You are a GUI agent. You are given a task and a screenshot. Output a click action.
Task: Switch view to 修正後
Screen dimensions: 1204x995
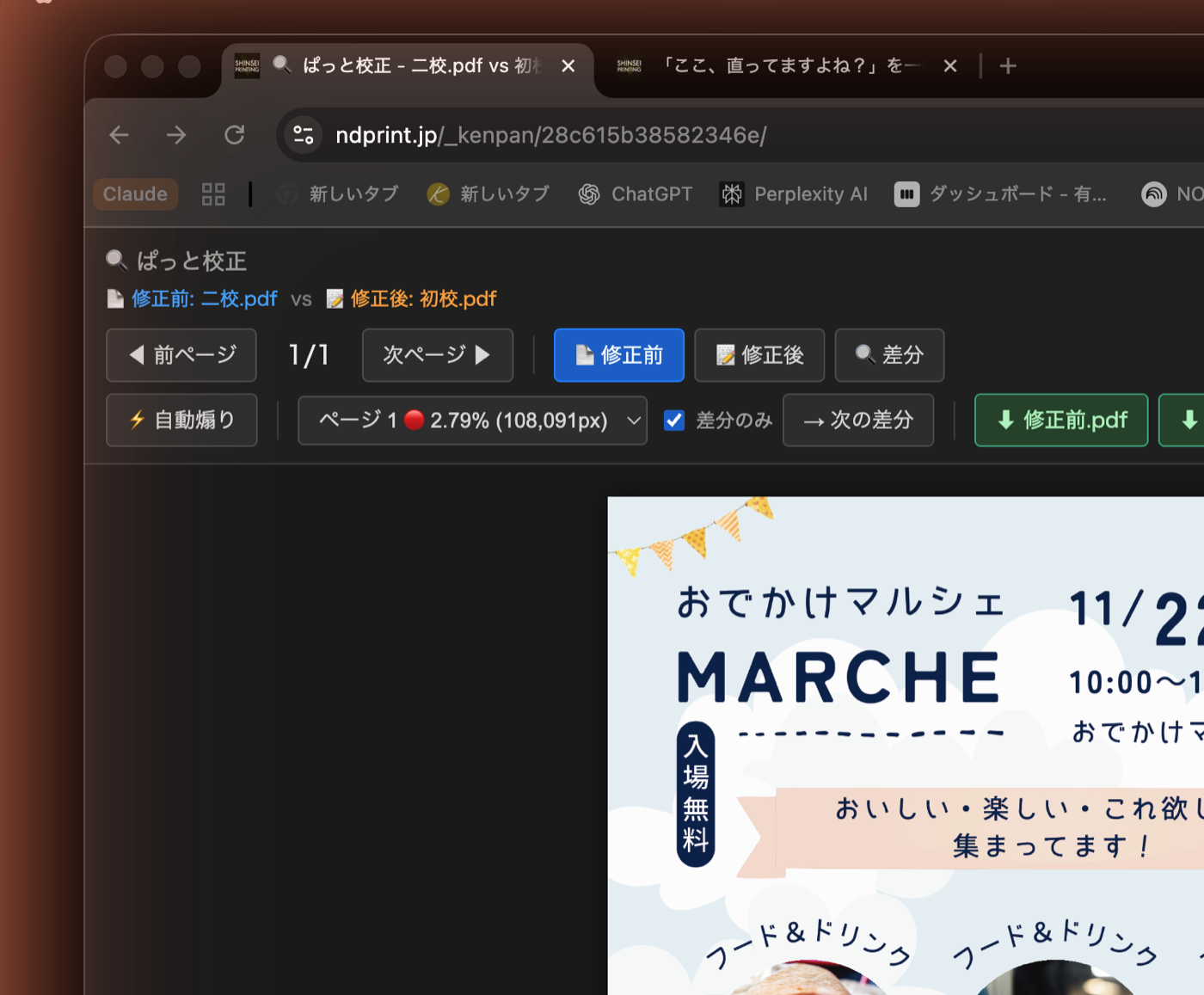coord(759,355)
